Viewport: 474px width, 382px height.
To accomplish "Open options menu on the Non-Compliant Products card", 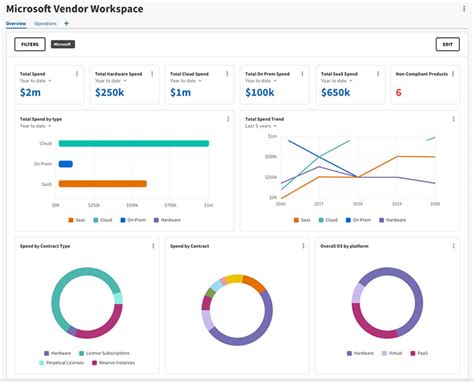I will point(453,74).
